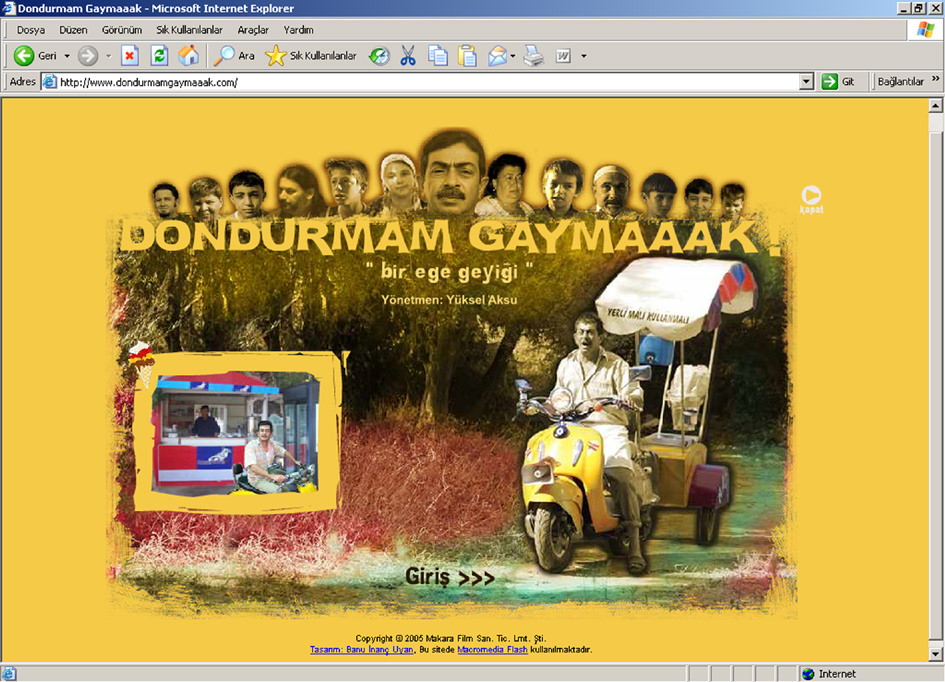Click the scrollbar down arrow
Screen dimensions: 945x682
[x=935, y=654]
